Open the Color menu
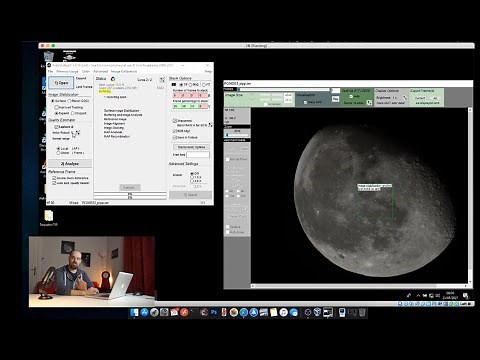Viewport: 480px width, 360px height. [x=86, y=71]
